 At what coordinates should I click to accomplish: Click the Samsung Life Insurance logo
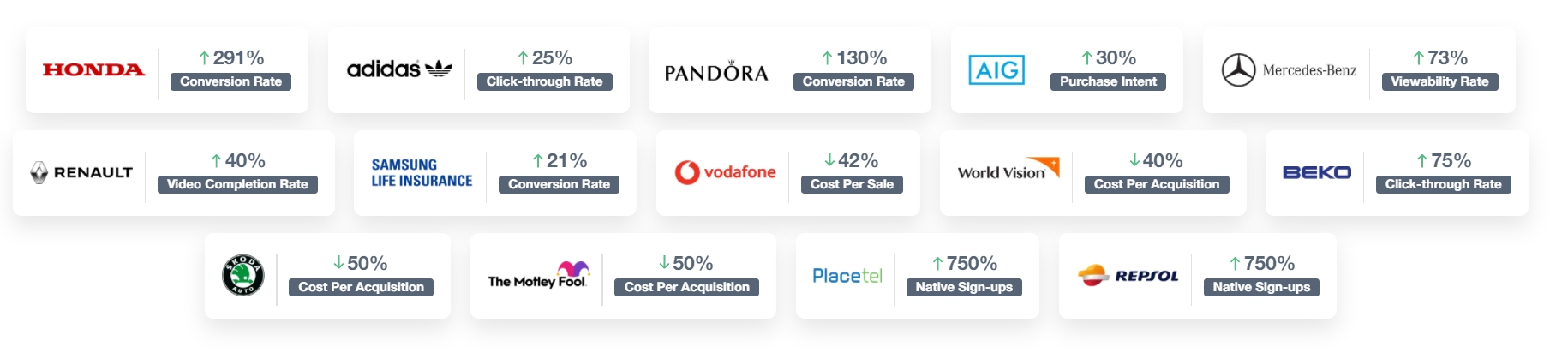422,172
